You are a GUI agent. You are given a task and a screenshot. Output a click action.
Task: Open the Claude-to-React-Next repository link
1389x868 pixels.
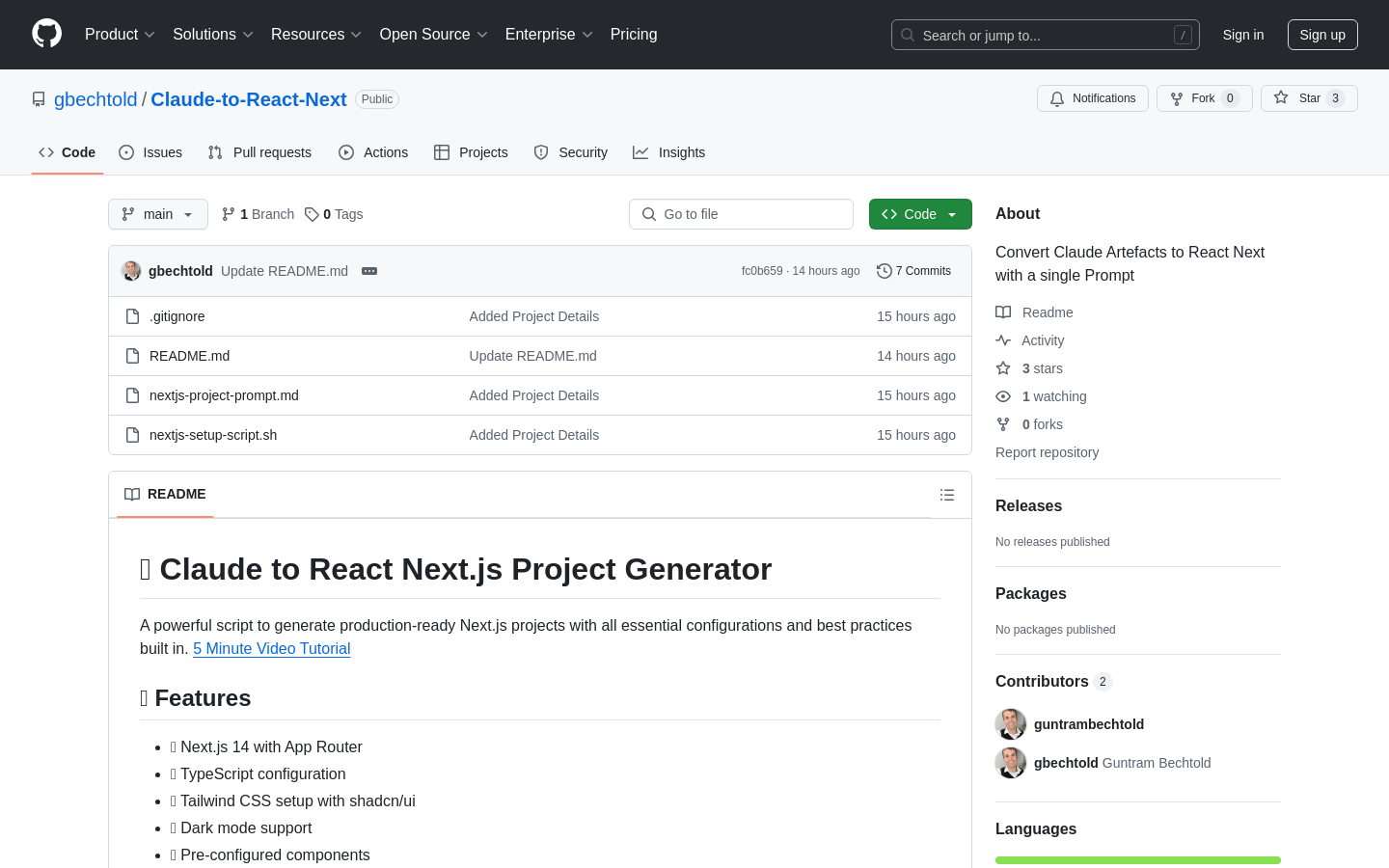(249, 99)
